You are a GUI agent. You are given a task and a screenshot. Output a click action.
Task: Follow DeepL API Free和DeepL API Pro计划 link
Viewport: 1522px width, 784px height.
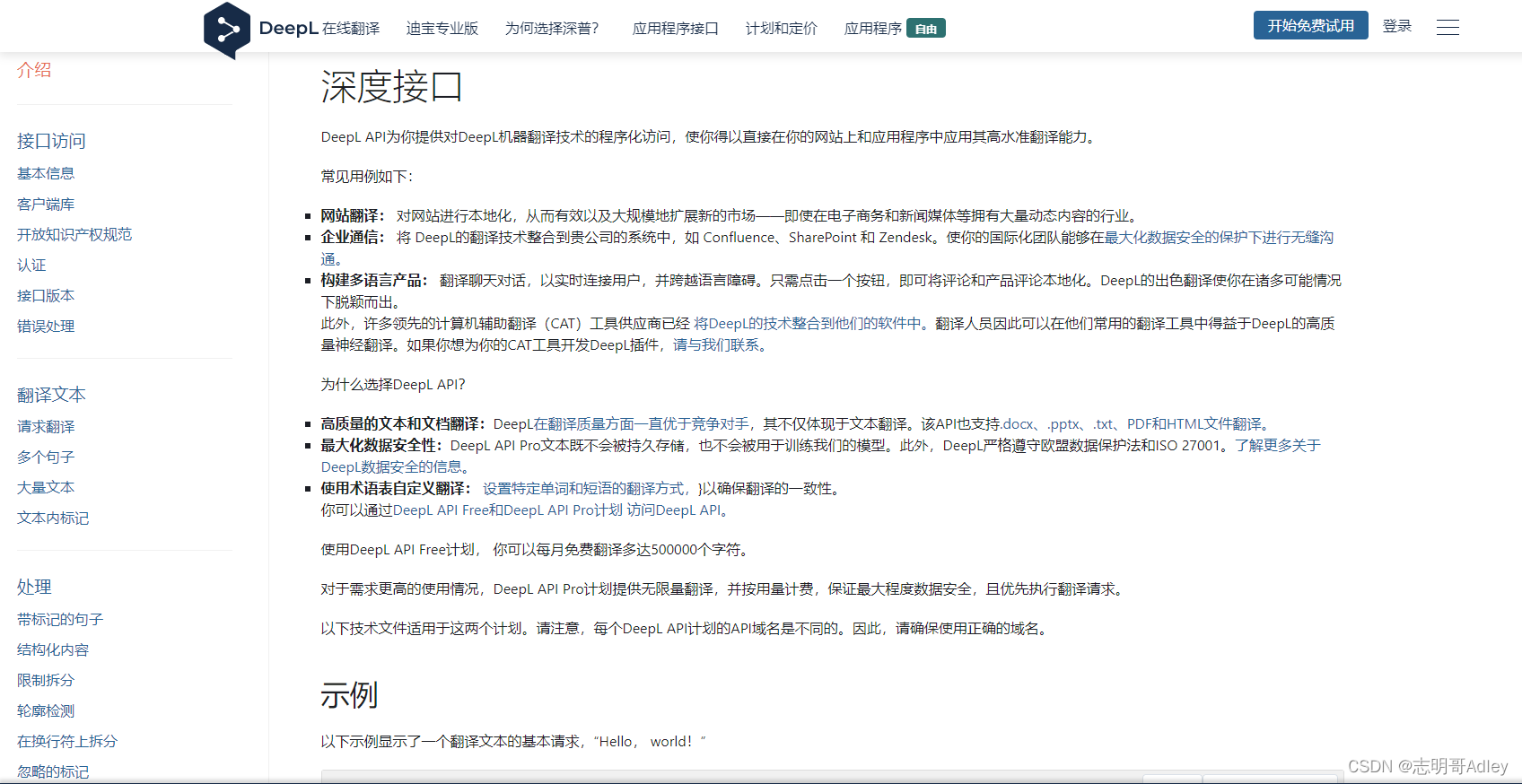click(508, 510)
